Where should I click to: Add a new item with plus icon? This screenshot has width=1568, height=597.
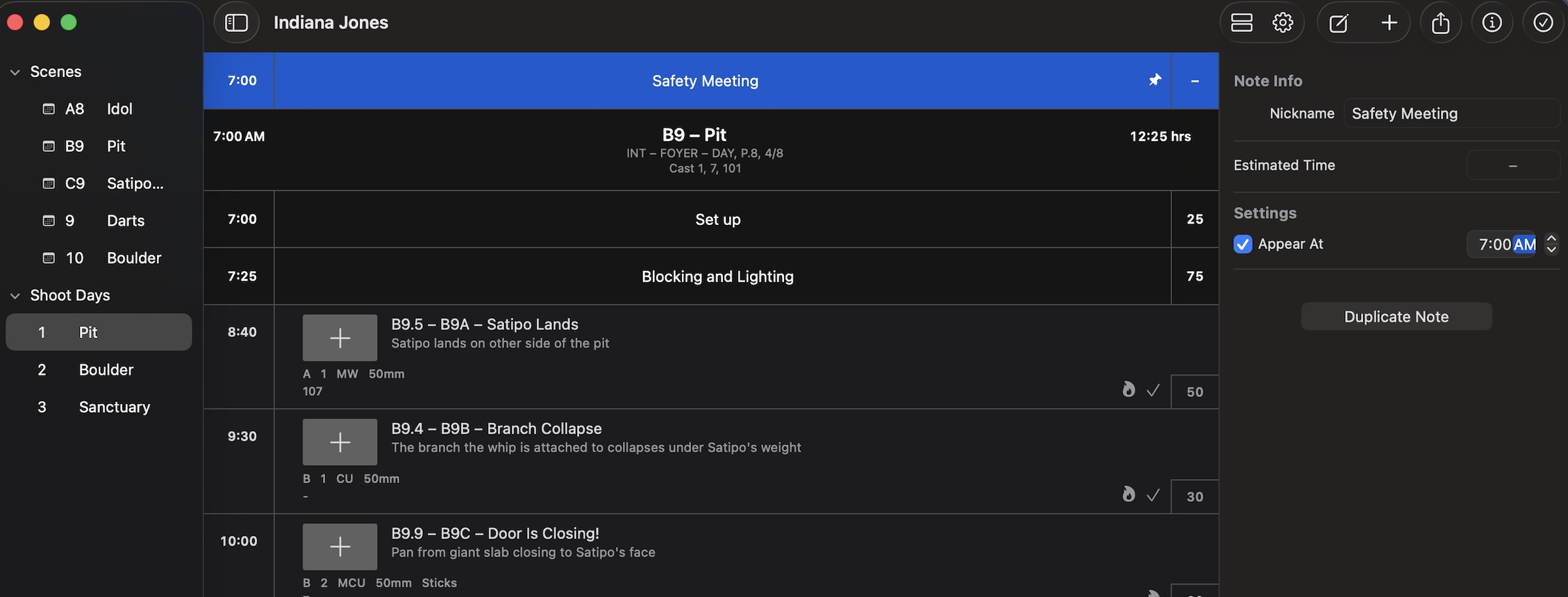[1389, 23]
